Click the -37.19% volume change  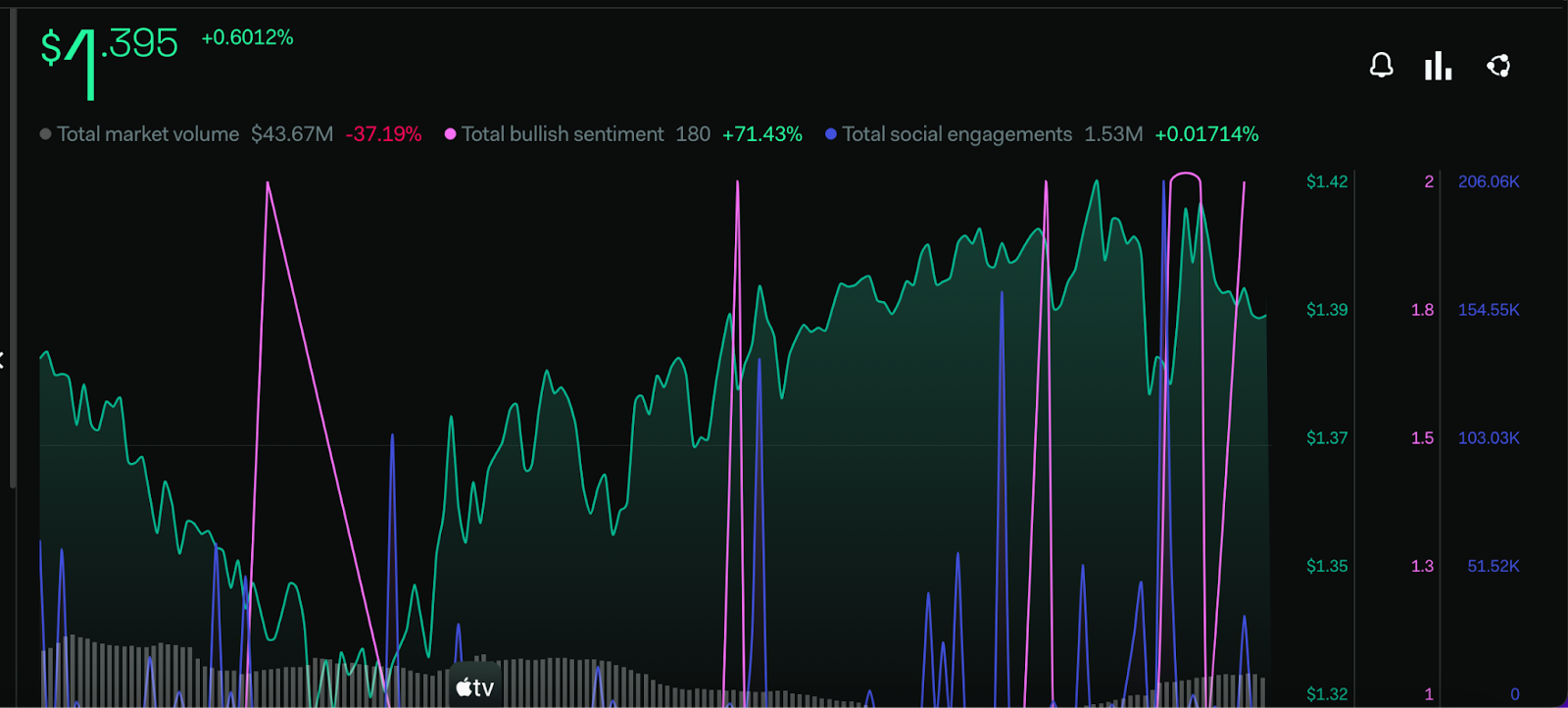[x=383, y=134]
